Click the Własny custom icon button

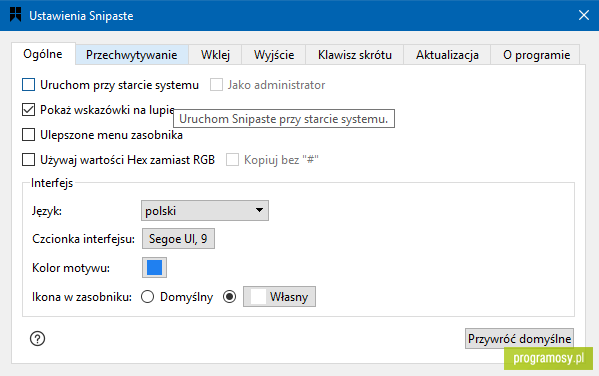(x=279, y=297)
